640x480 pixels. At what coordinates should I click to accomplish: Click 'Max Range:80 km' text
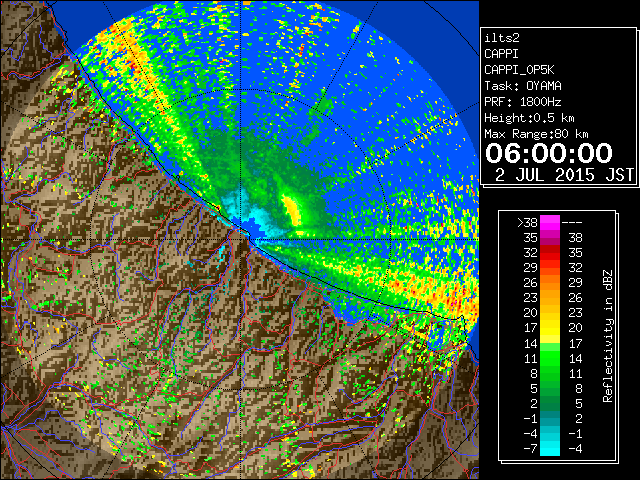536,134
